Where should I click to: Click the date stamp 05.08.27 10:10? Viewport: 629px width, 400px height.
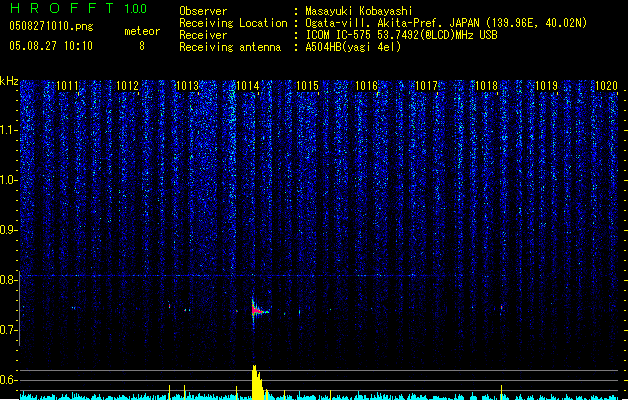point(51,46)
